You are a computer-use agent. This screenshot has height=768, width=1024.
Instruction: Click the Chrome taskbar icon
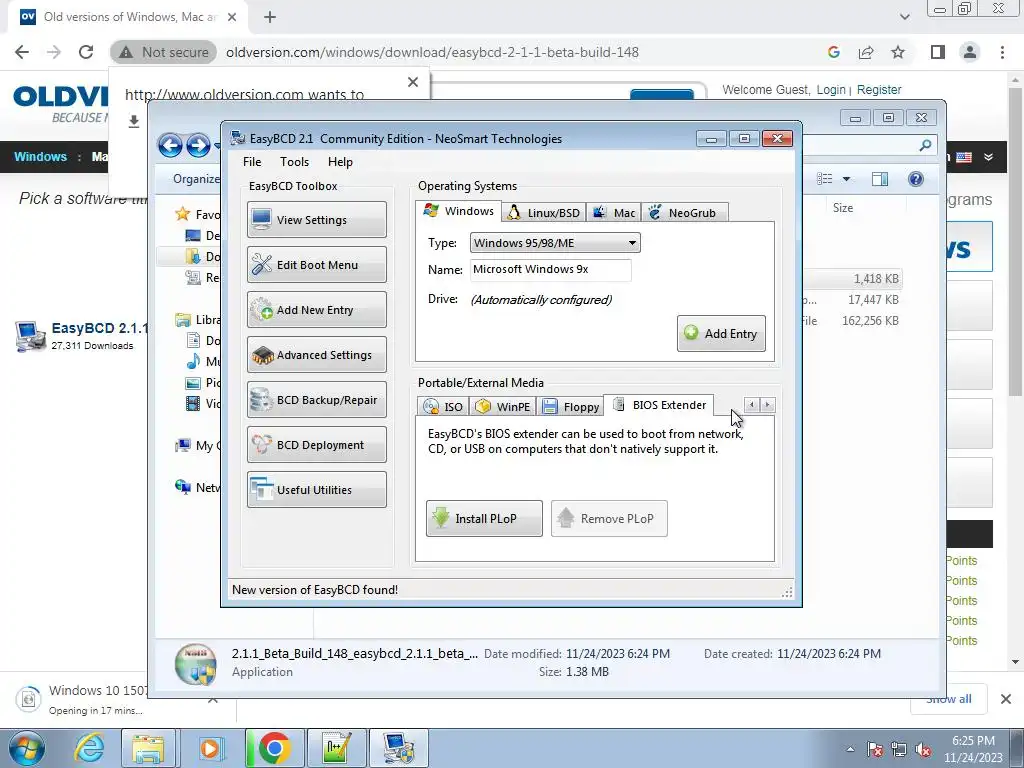tap(274, 749)
